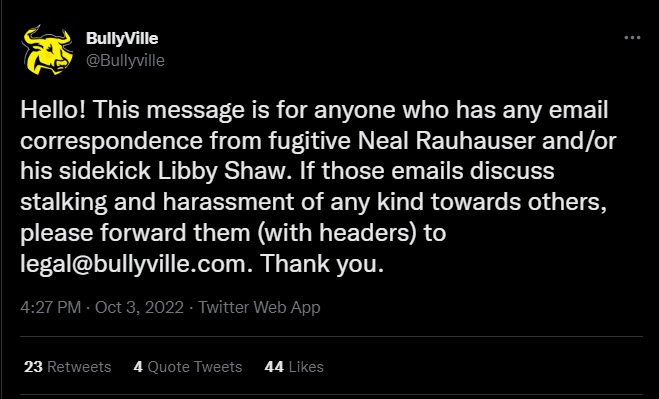View the 44 Likes list
Viewport: 659px width, 399px height.
click(294, 367)
